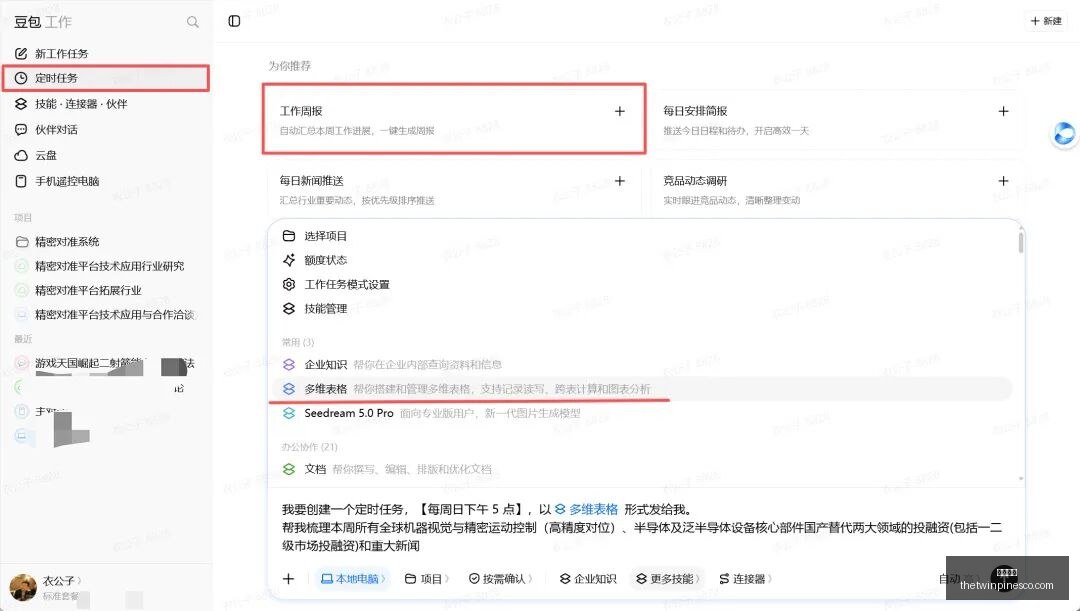Click the 新工作任务 pencil icon
Screen dimensions: 1080x611
pos(21,54)
